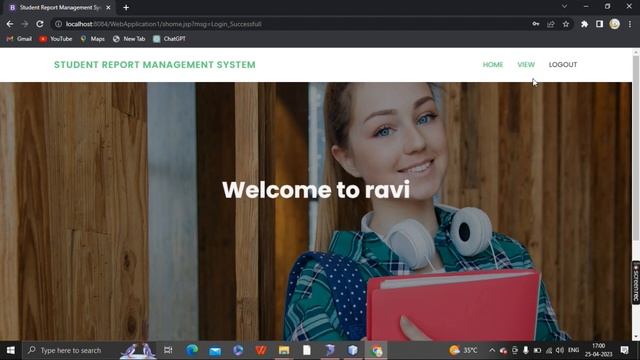
Task: Open the volume control tray icon
Action: click(560, 350)
